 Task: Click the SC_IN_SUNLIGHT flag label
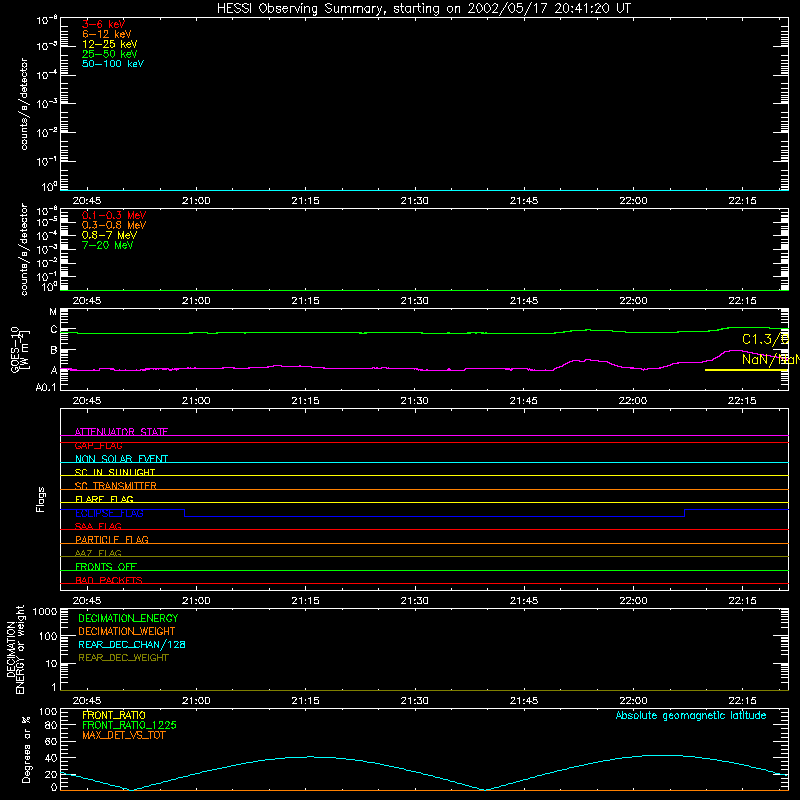115,472
